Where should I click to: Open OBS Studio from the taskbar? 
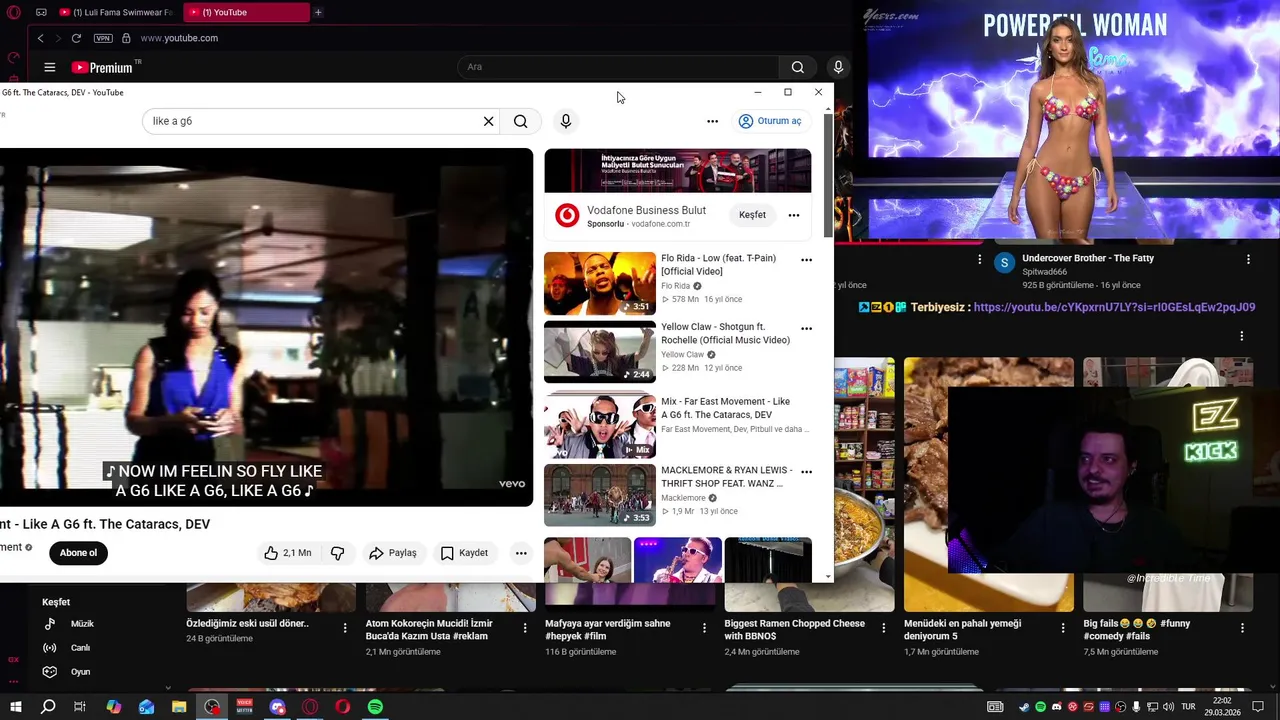(x=212, y=707)
